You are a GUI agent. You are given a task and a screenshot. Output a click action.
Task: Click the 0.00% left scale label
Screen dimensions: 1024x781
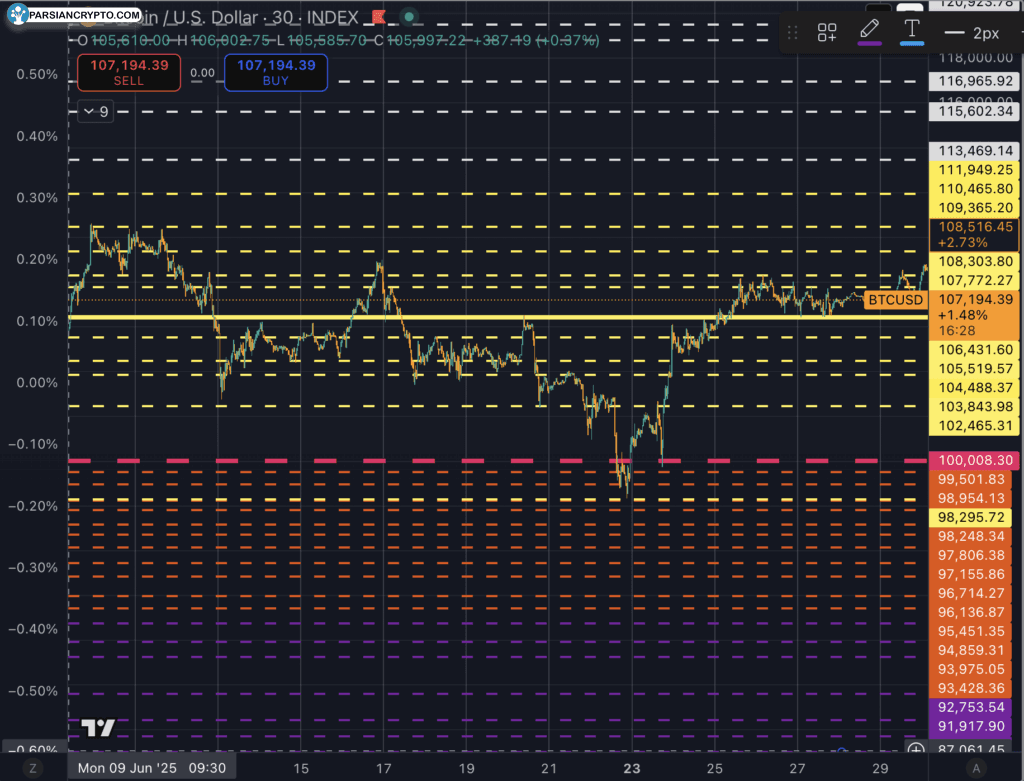coord(37,383)
